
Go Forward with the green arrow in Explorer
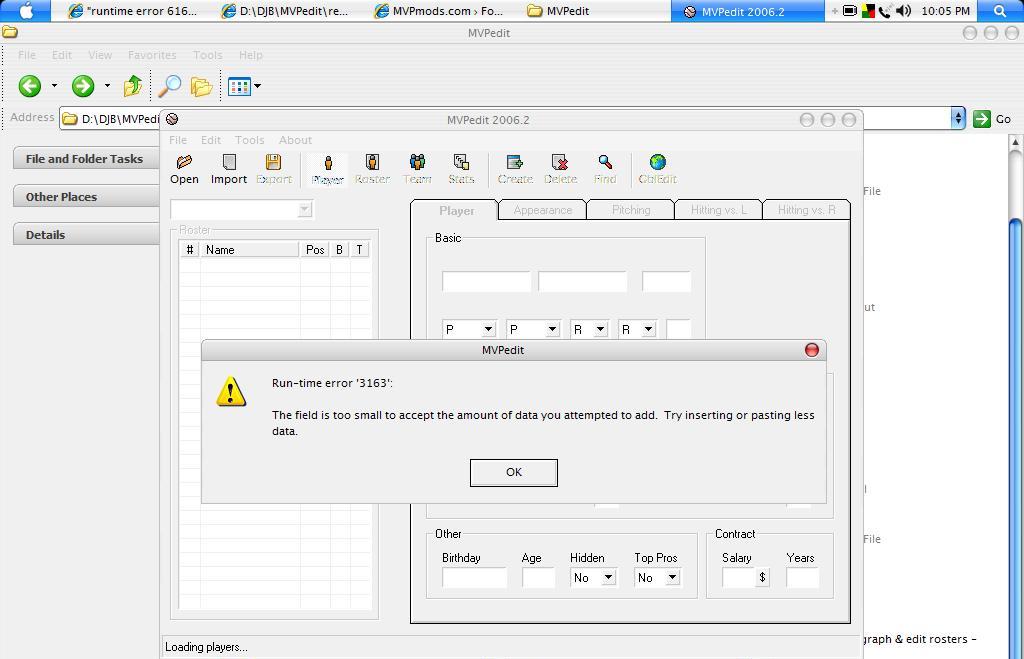point(83,86)
